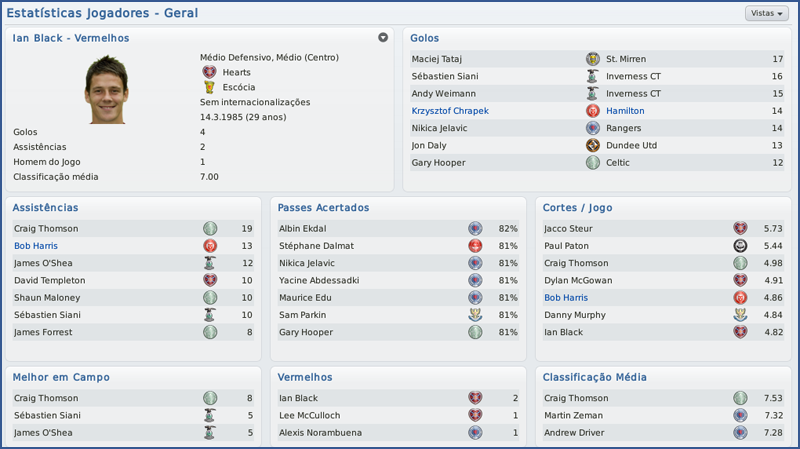This screenshot has width=800, height=449.
Task: Click the Escócia national badge icon
Action: (x=209, y=87)
